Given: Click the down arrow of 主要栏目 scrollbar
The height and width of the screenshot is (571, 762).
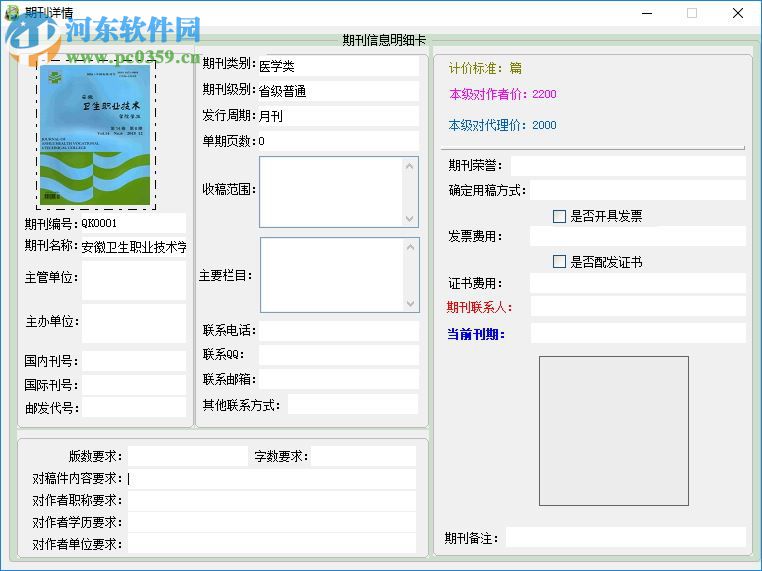Looking at the screenshot, I should (411, 304).
